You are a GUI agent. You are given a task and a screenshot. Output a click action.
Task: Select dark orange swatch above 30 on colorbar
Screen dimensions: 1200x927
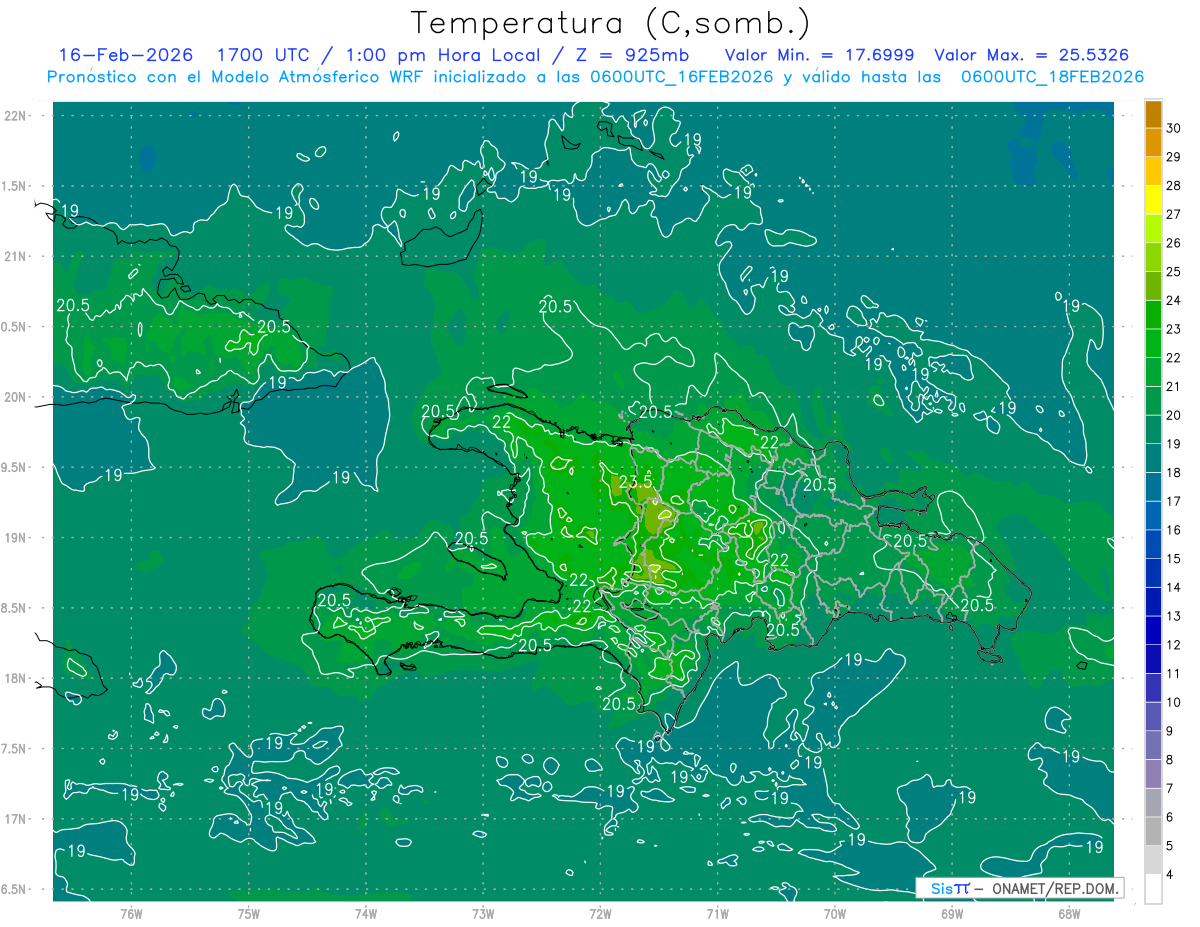[x=1153, y=114]
